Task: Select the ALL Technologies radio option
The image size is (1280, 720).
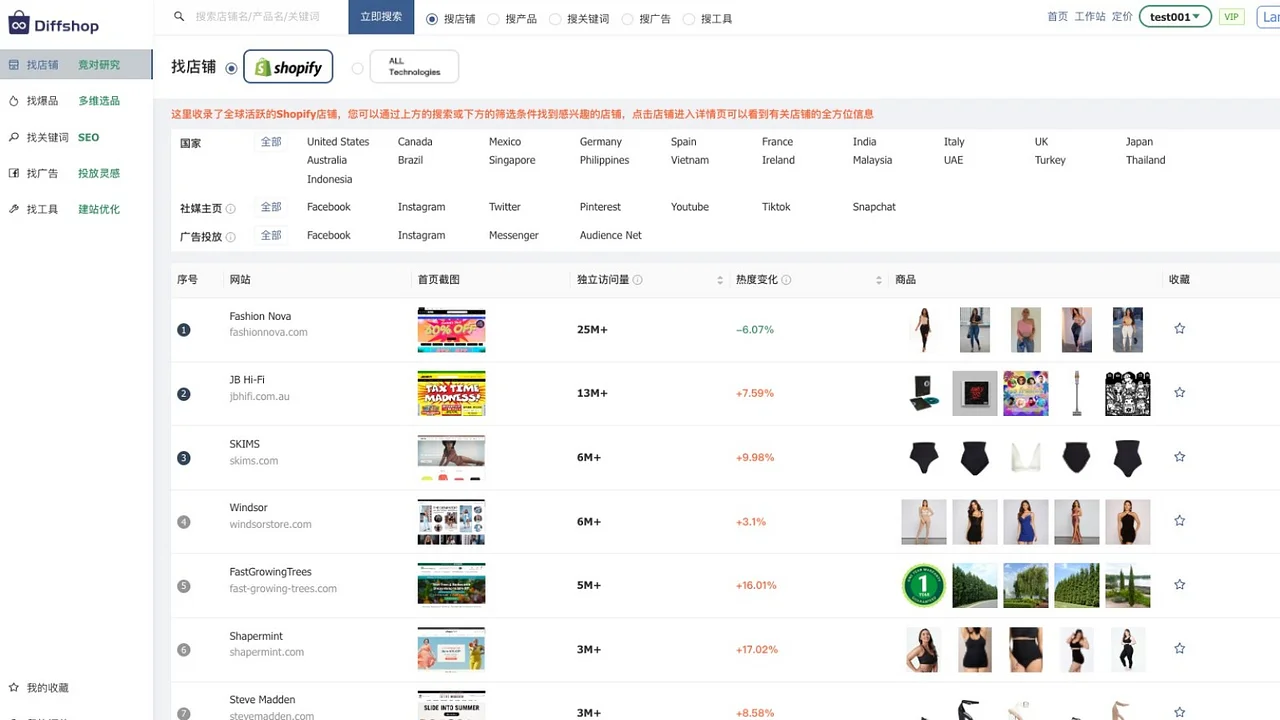Action: [357, 68]
